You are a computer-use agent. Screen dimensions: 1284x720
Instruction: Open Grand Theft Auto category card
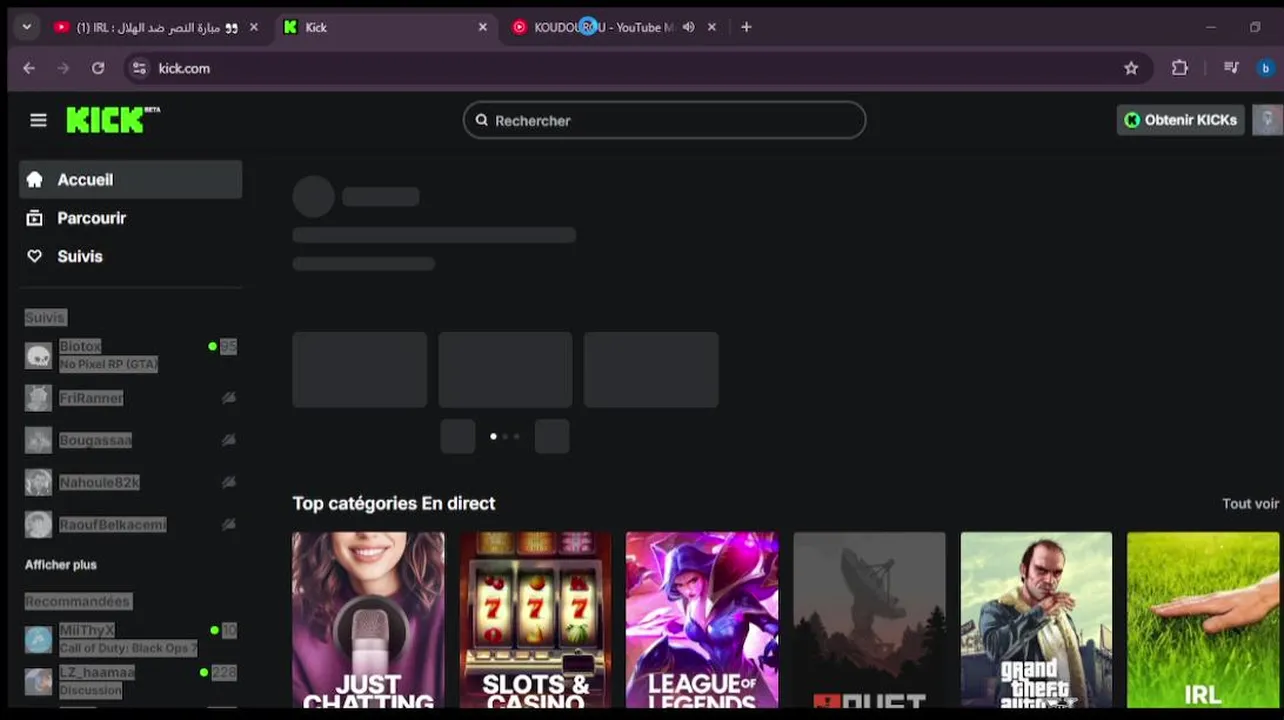click(x=1036, y=620)
